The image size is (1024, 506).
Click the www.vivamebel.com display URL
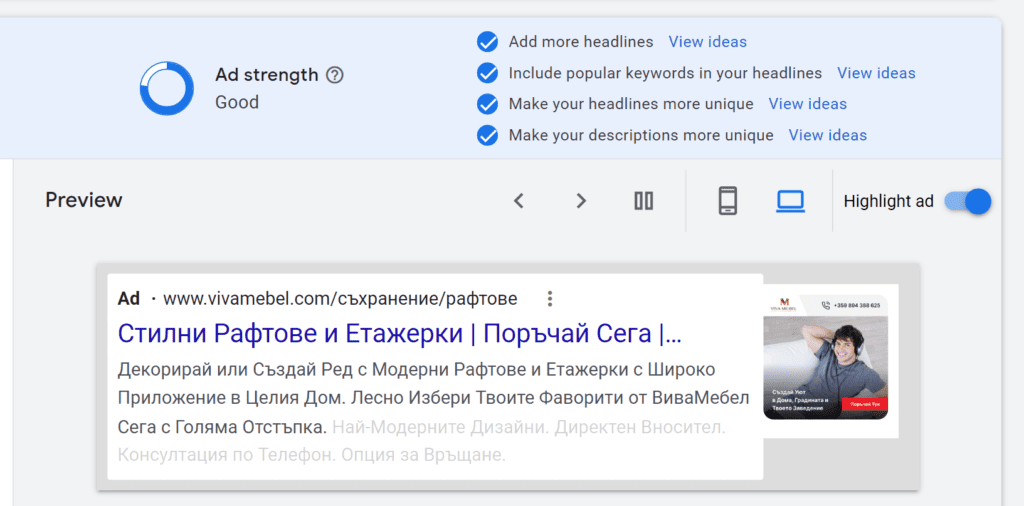pos(340,299)
